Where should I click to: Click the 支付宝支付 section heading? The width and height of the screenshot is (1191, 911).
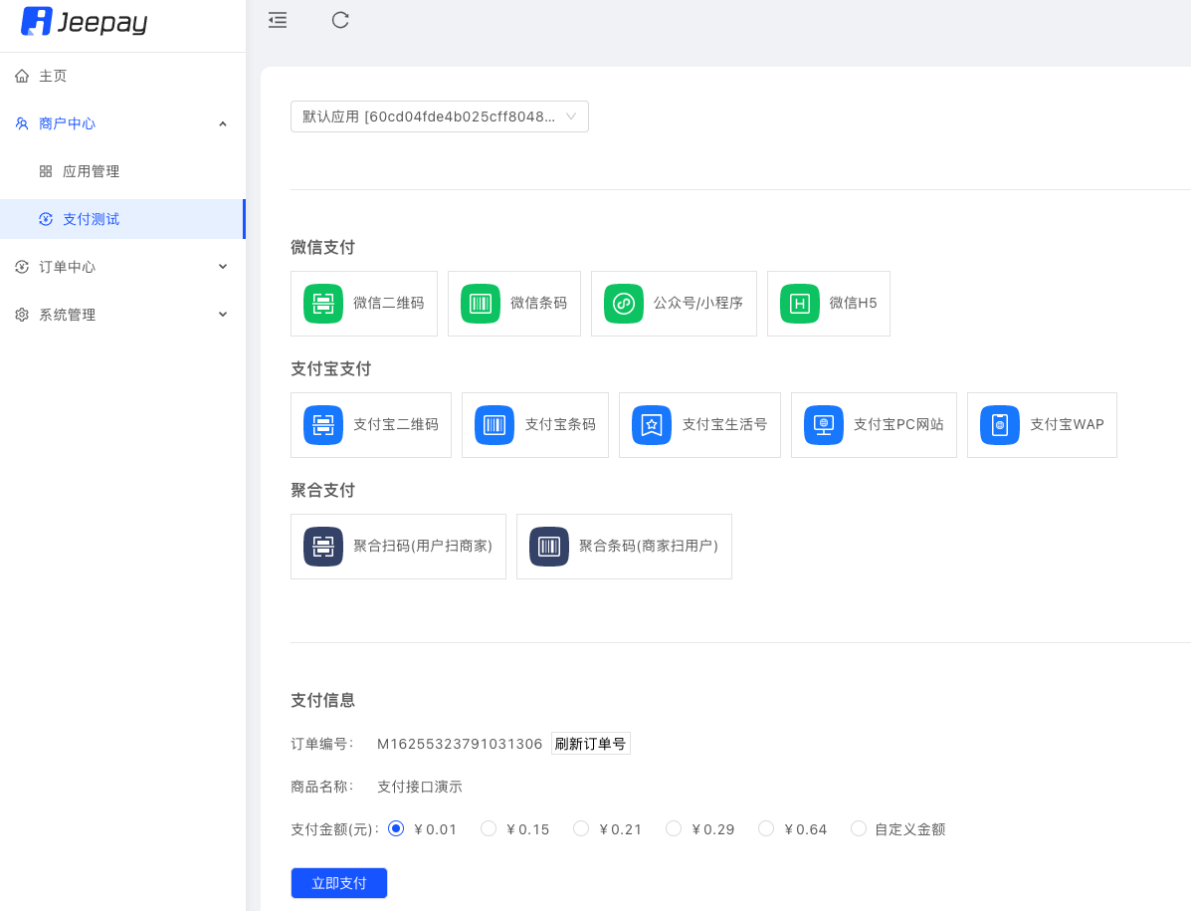coord(330,369)
